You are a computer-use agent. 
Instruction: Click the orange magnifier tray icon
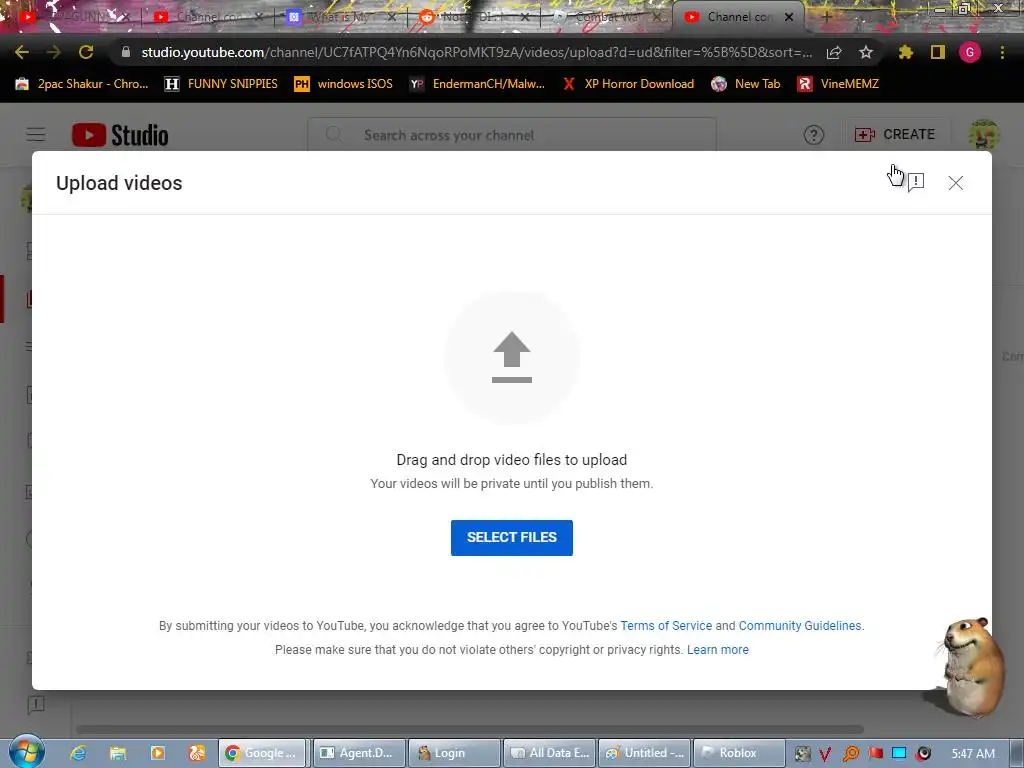pos(850,754)
